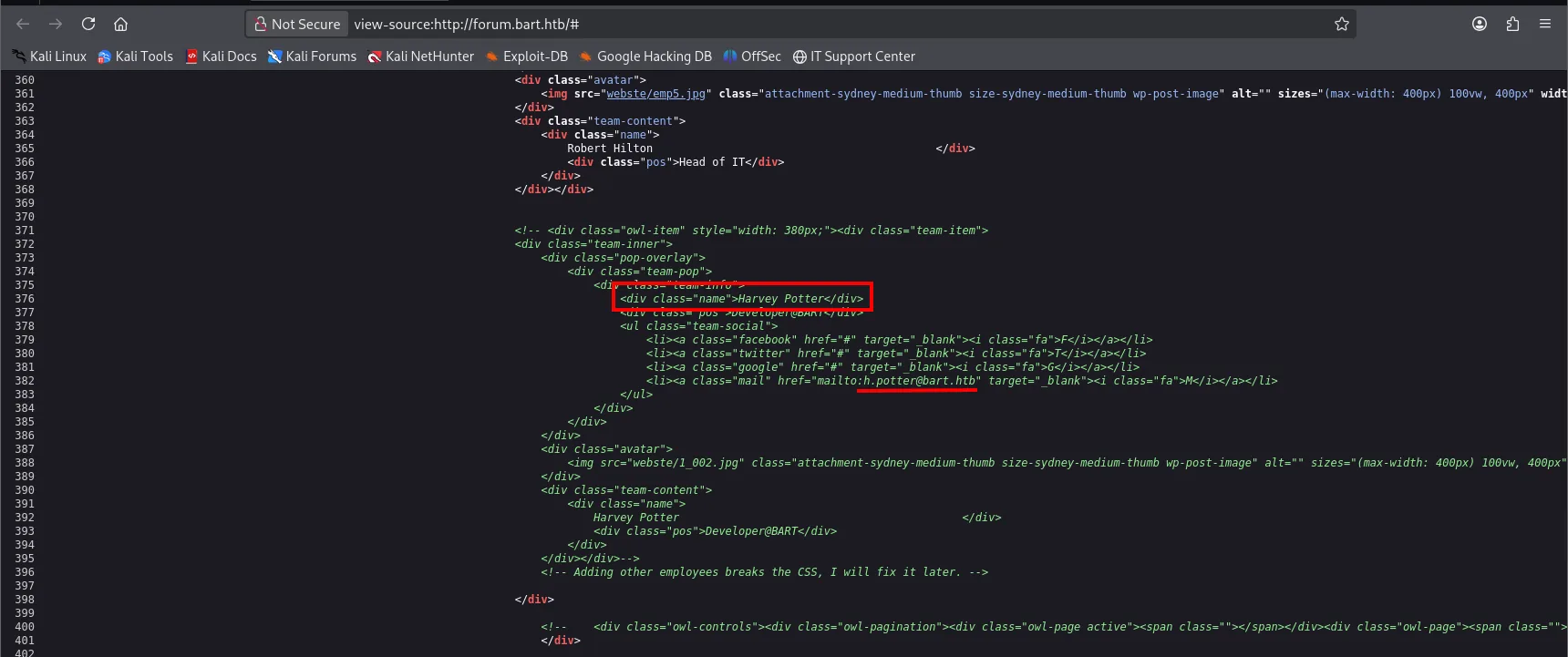This screenshot has height=657, width=1568.
Task: Click the 'Robert Hilton' text line
Action: pos(610,149)
